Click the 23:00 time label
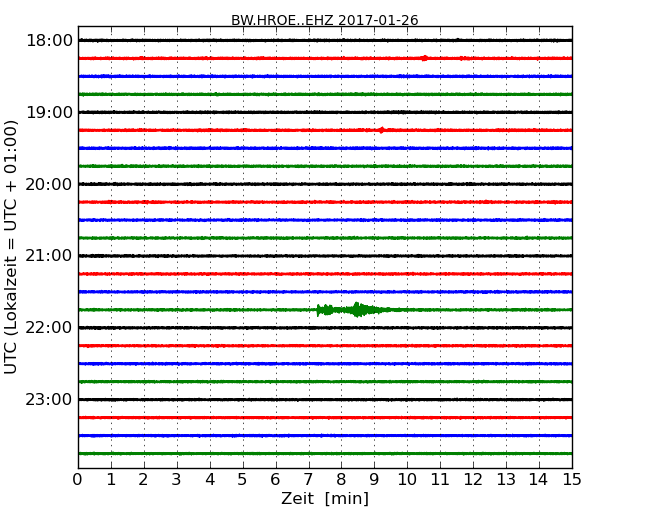 tap(49, 399)
